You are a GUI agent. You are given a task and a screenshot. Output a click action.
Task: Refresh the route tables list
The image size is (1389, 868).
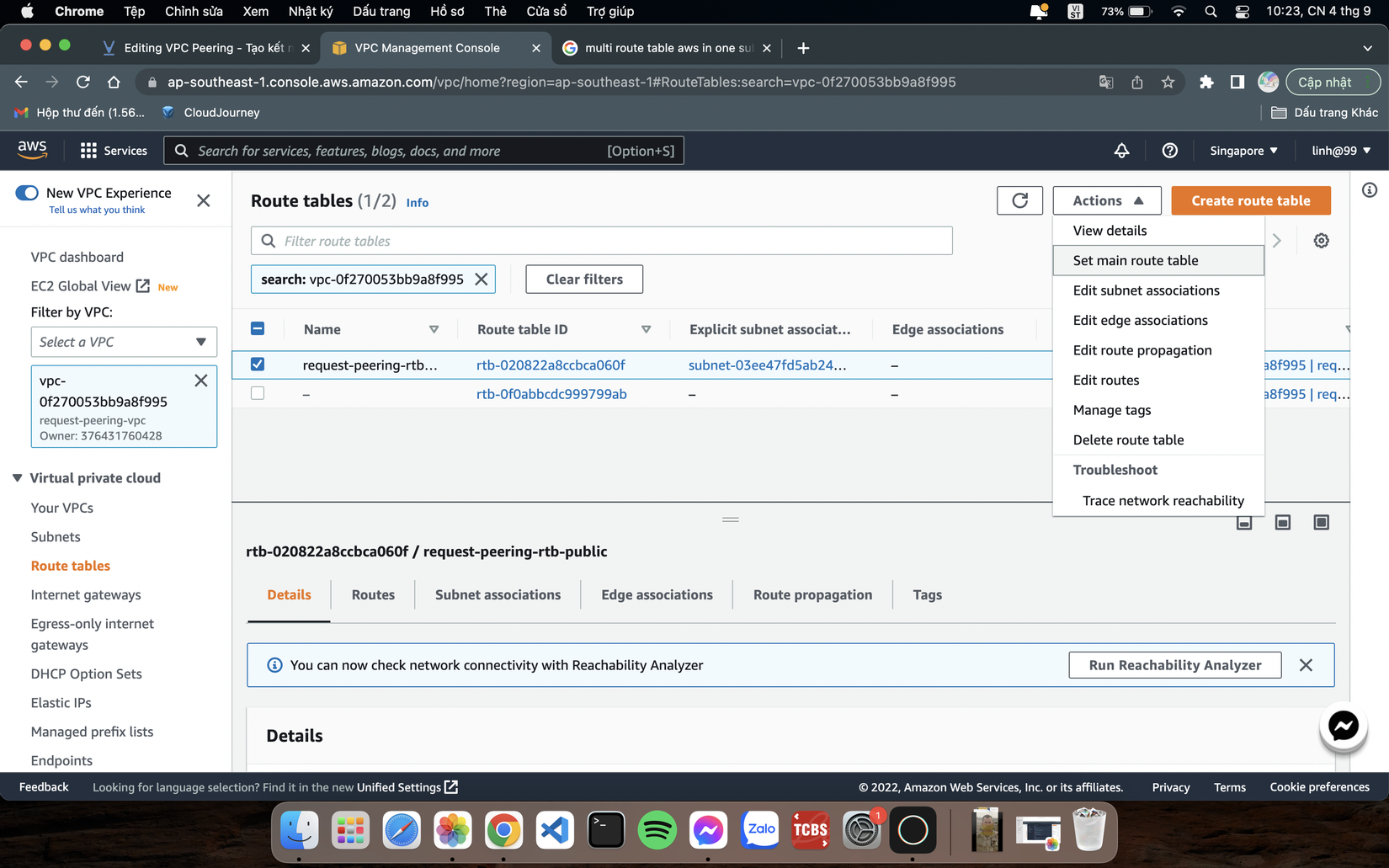click(x=1019, y=200)
